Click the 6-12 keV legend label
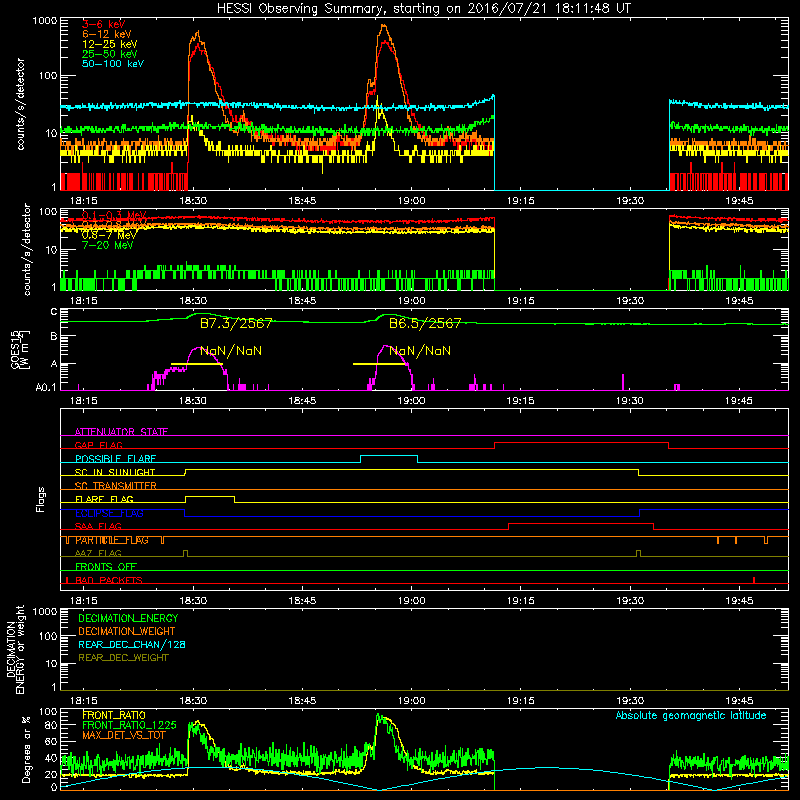This screenshot has height=800, width=800. tap(107, 34)
